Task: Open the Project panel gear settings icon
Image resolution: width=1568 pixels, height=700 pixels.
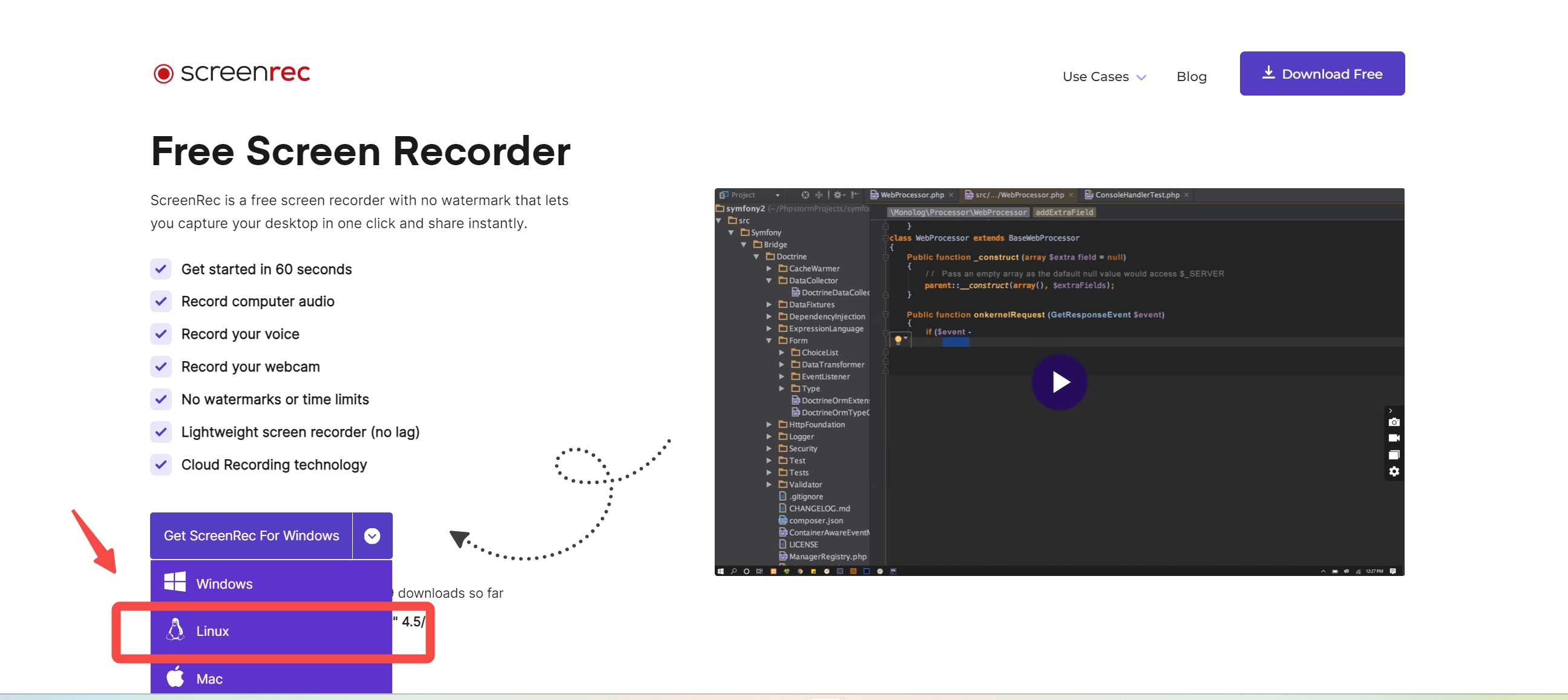Action: click(839, 195)
